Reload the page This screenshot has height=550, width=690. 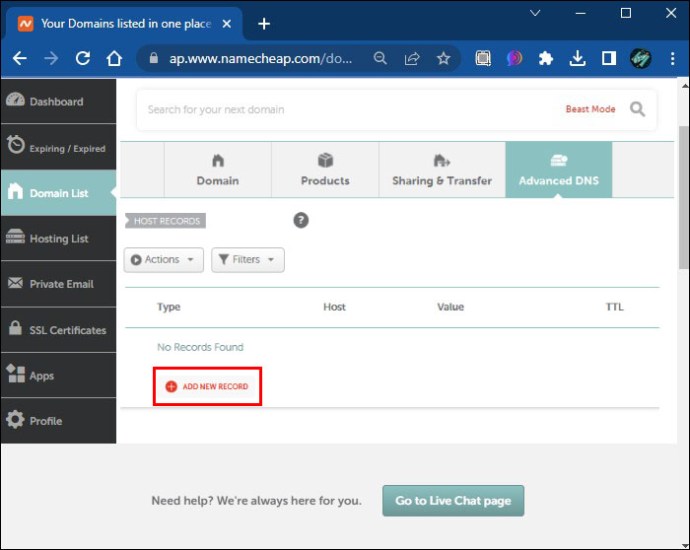click(83, 58)
